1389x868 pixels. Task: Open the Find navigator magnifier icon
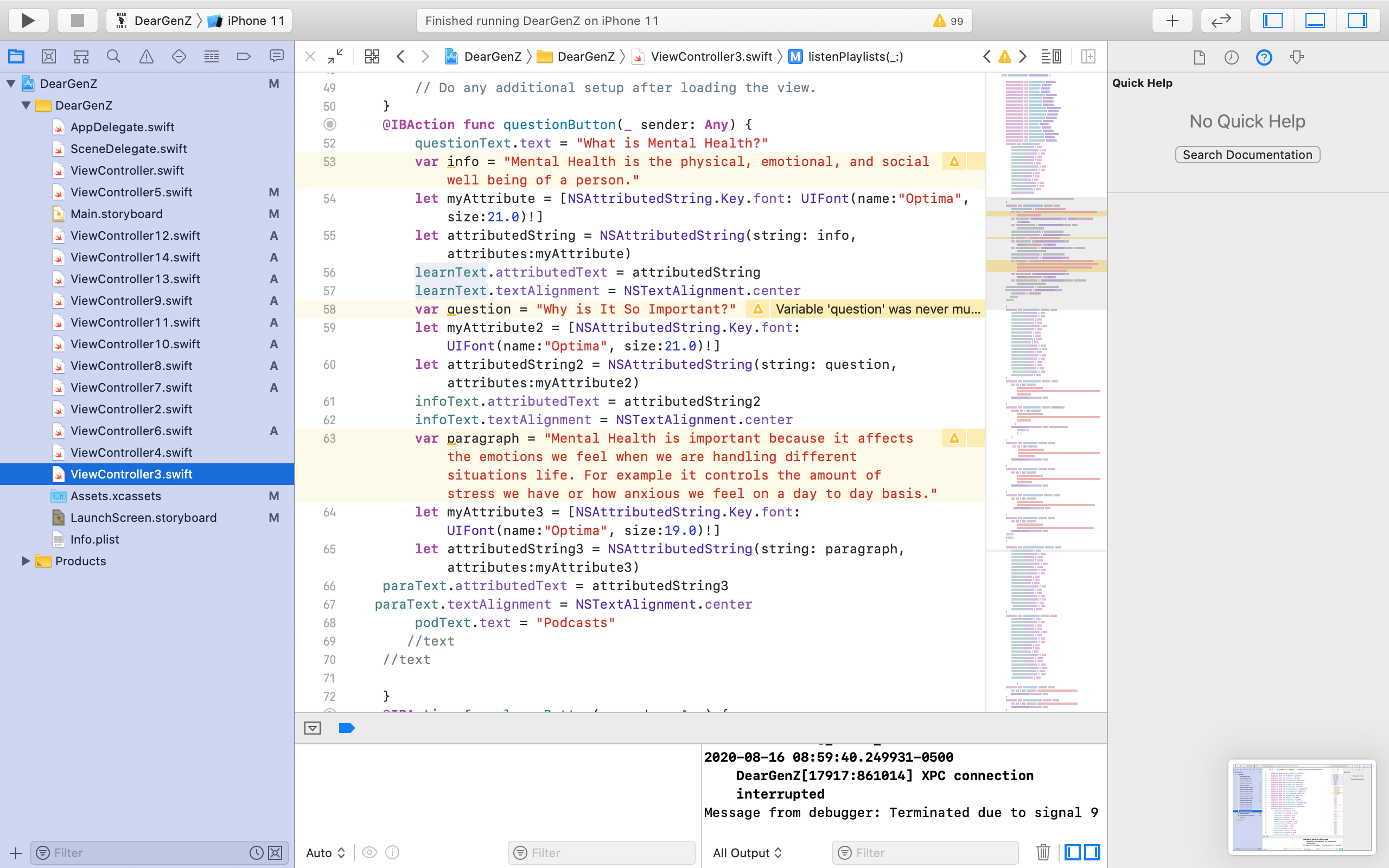pyautogui.click(x=113, y=56)
